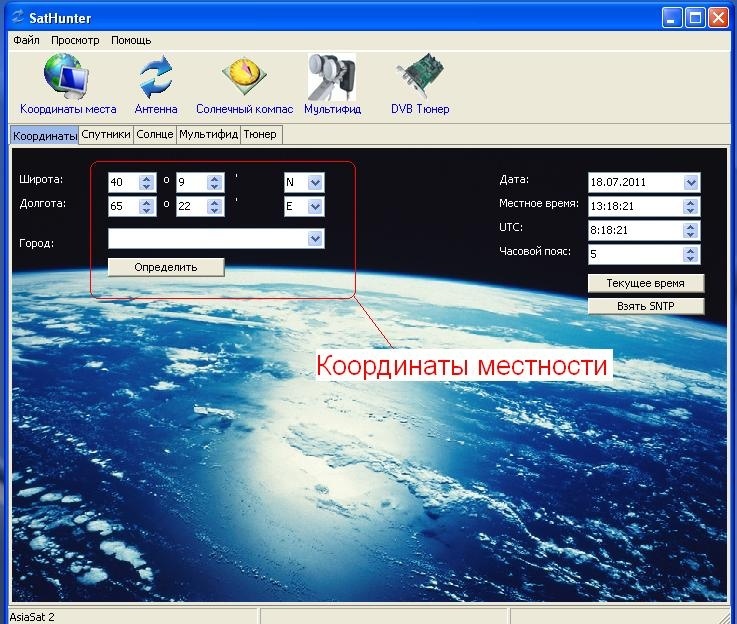Viewport: 737px width, 624px height.
Task: Open the Помощь menu
Action: pyautogui.click(x=131, y=40)
